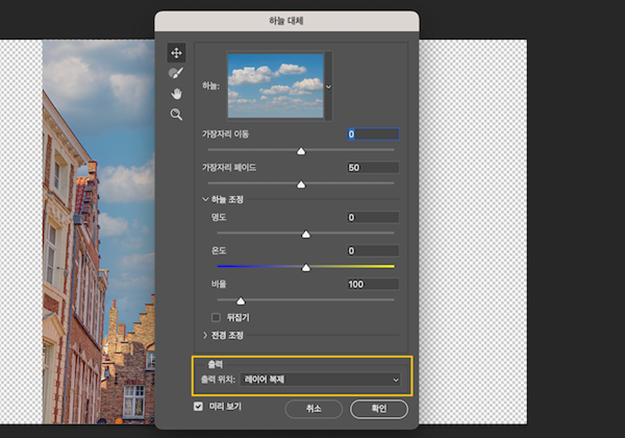Click the 확인 button
The image size is (625, 438).
coord(379,409)
